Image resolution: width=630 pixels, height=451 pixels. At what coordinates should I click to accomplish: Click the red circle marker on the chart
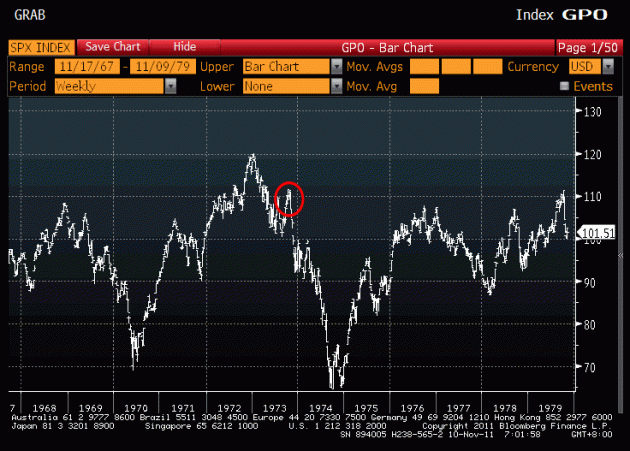(x=289, y=199)
